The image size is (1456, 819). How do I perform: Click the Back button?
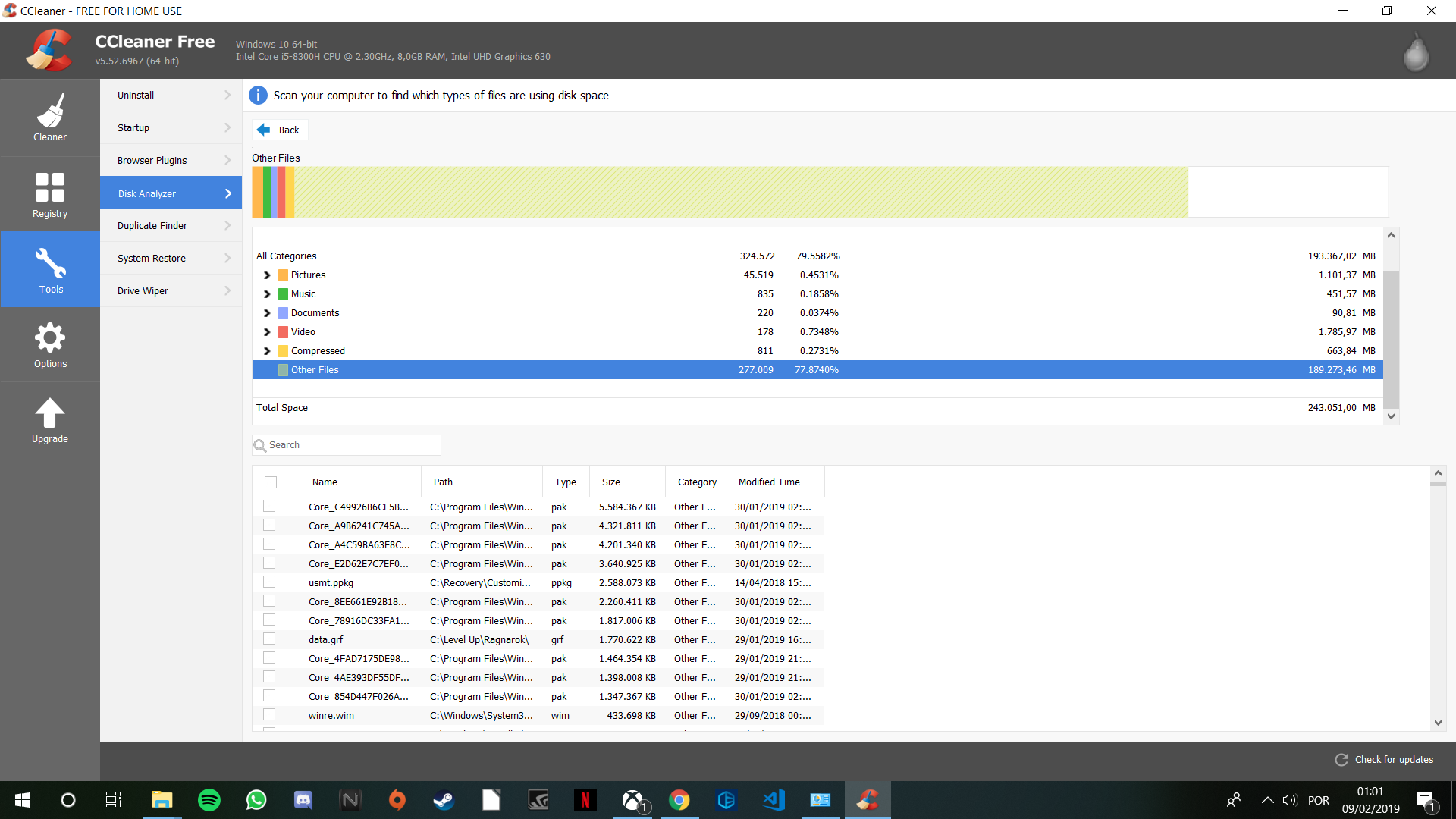(x=280, y=130)
